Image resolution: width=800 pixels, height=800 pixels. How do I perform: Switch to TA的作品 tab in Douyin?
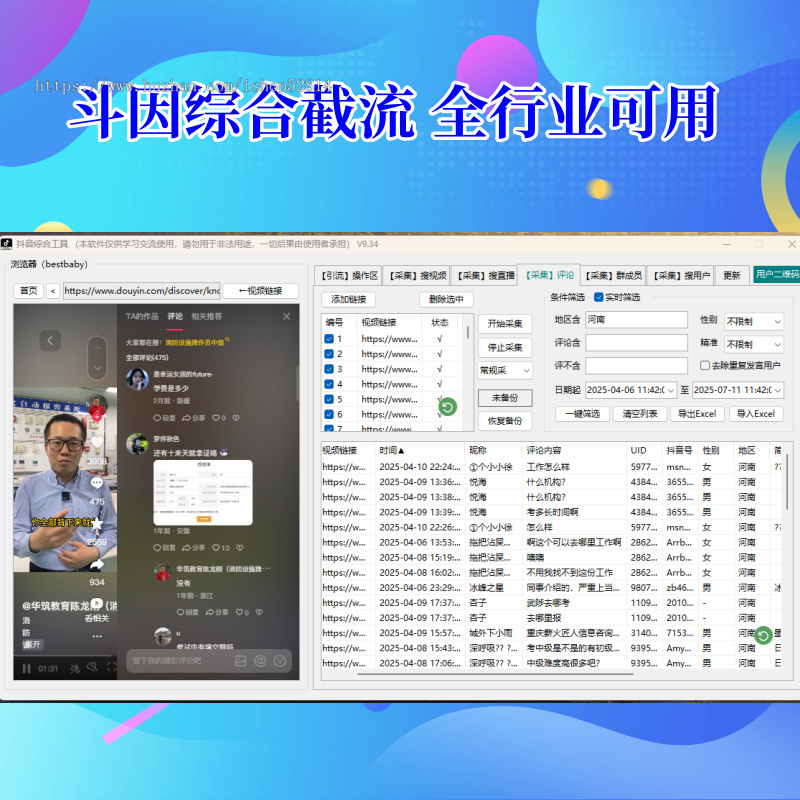tap(142, 316)
